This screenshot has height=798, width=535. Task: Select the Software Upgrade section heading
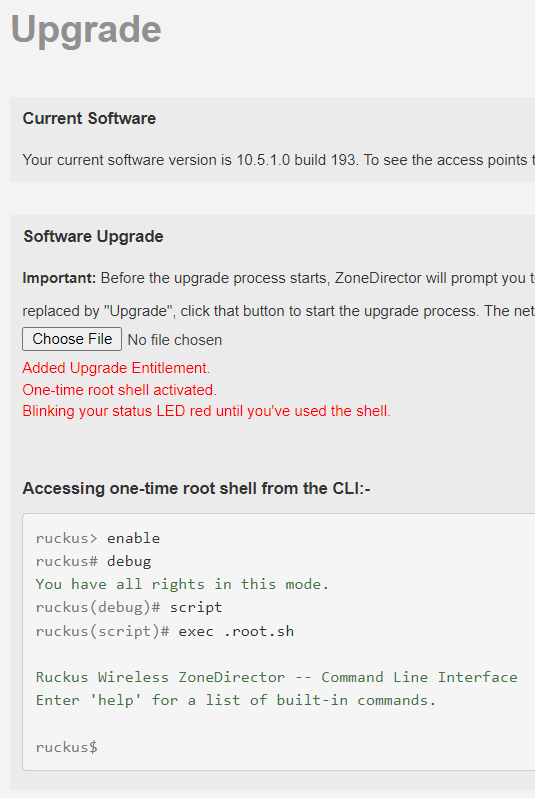pos(93,236)
